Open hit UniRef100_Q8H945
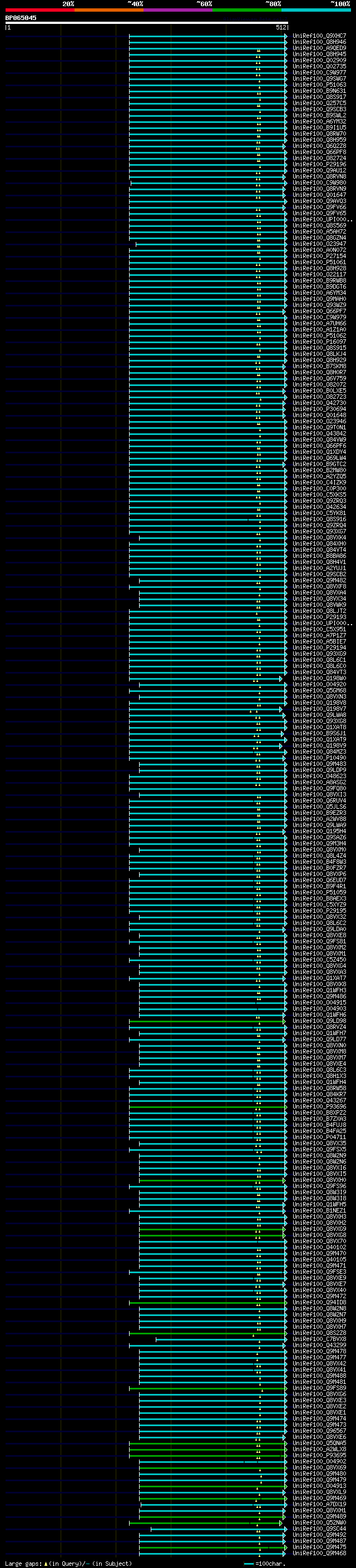 click(x=319, y=54)
